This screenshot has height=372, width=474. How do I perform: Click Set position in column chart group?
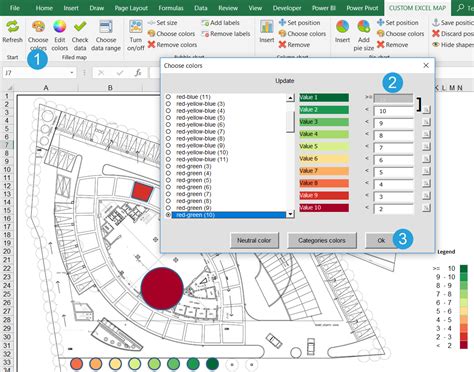coord(299,23)
